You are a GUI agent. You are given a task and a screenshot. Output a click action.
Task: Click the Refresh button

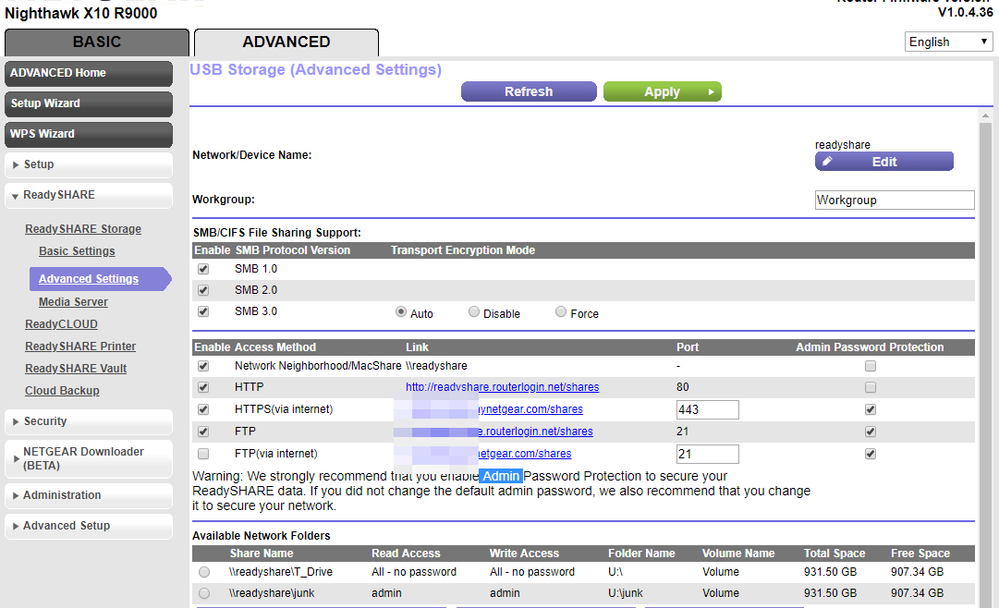[528, 91]
